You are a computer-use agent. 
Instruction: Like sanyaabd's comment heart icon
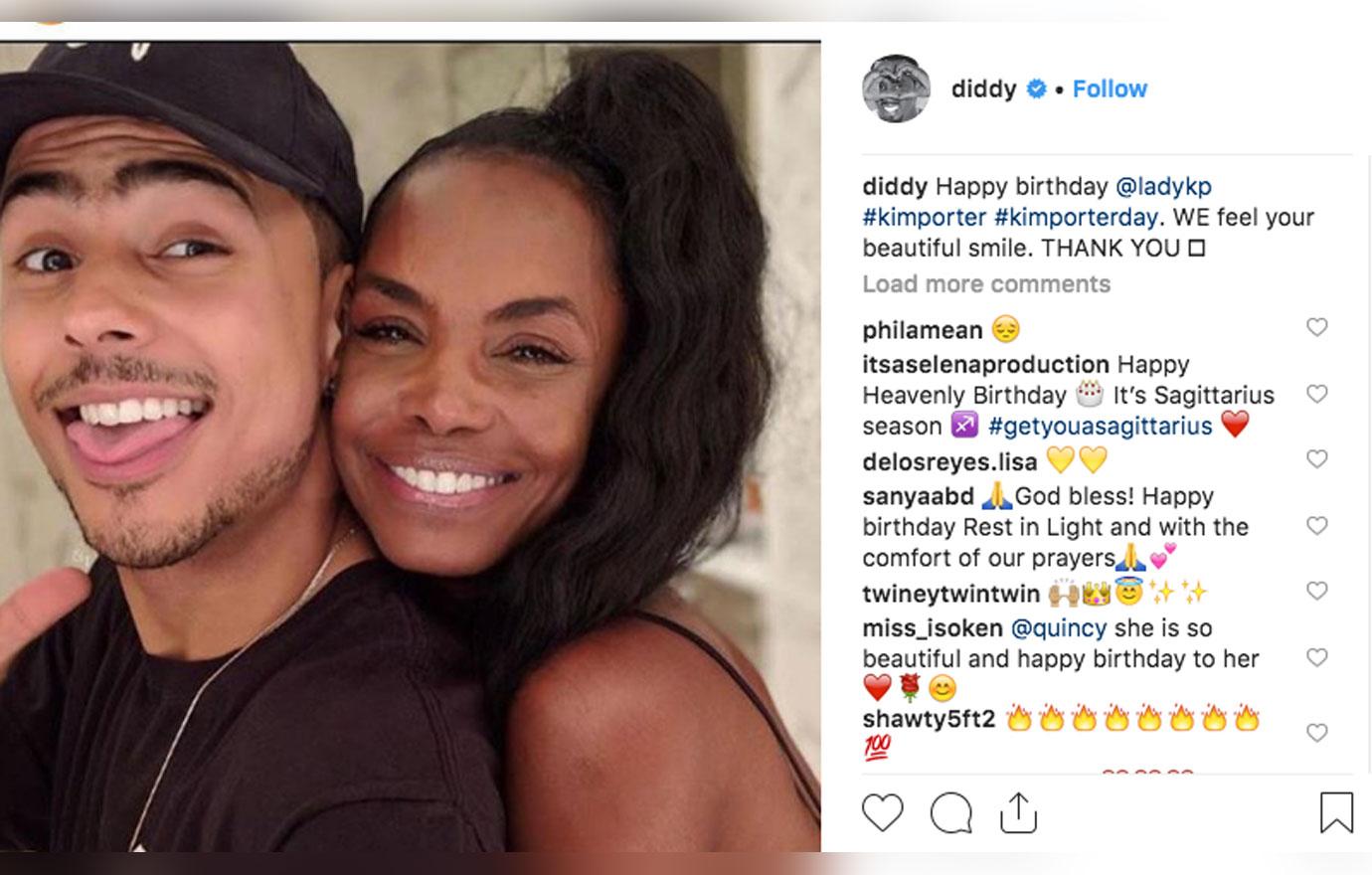[1317, 525]
